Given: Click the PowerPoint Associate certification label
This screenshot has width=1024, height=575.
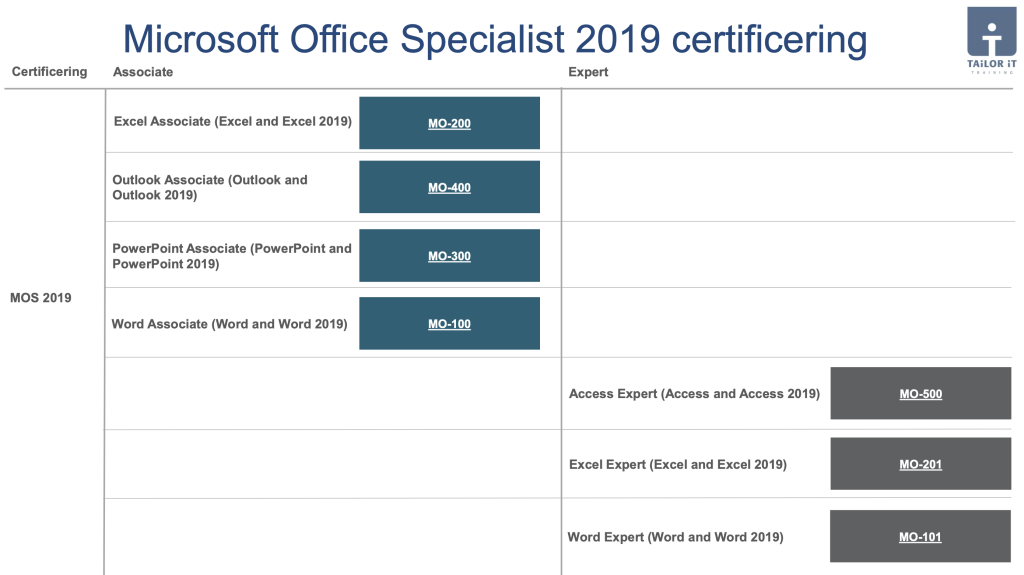Looking at the screenshot, I should point(232,256).
